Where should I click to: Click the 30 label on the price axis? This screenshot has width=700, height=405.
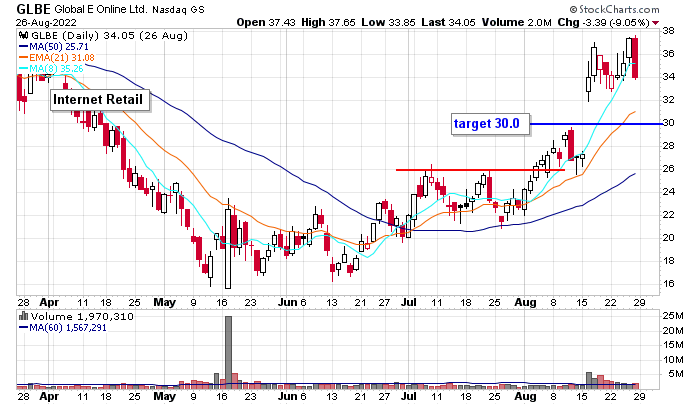668,123
